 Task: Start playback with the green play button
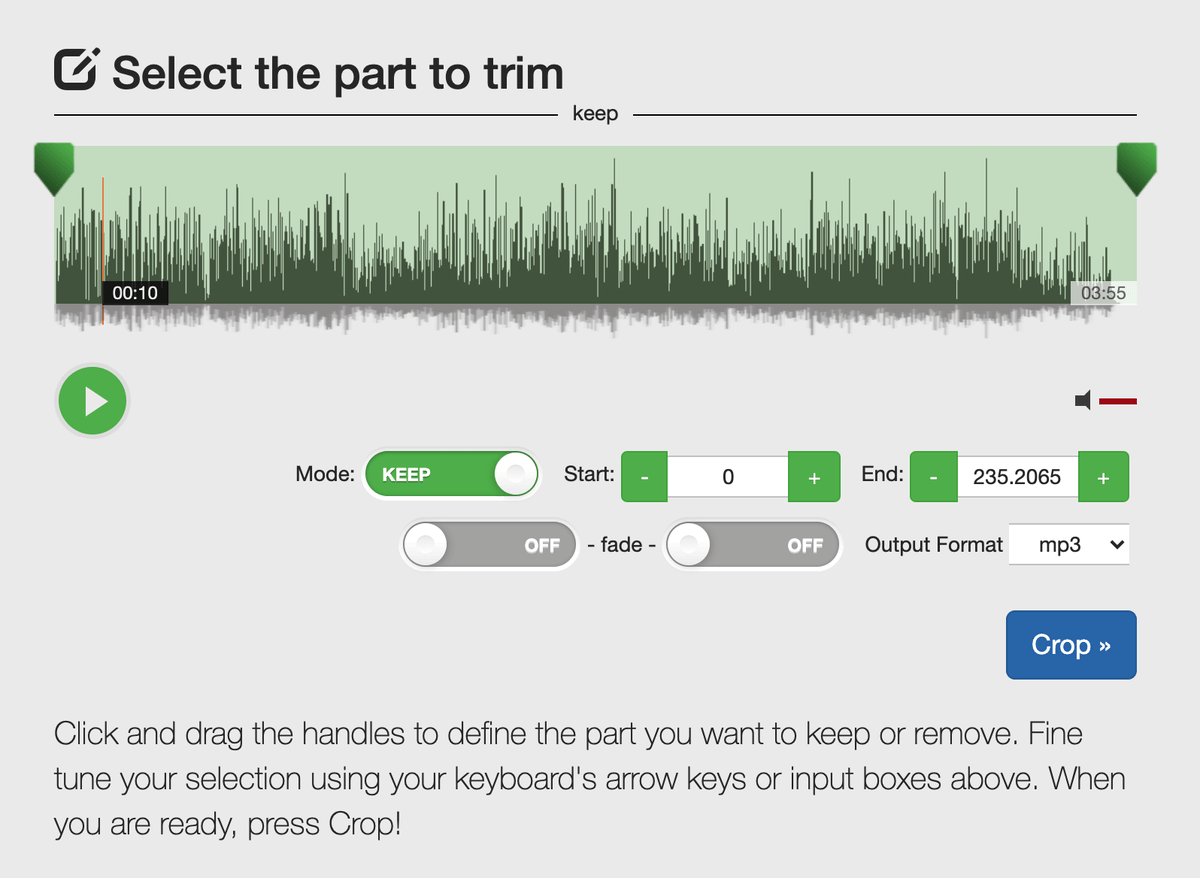coord(92,402)
